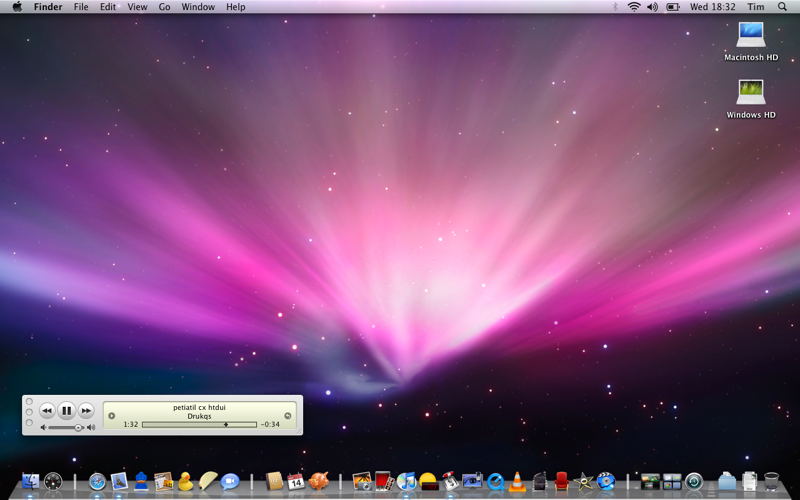Click right circular arrow in iTunes display
This screenshot has height=500, width=800.
point(287,416)
